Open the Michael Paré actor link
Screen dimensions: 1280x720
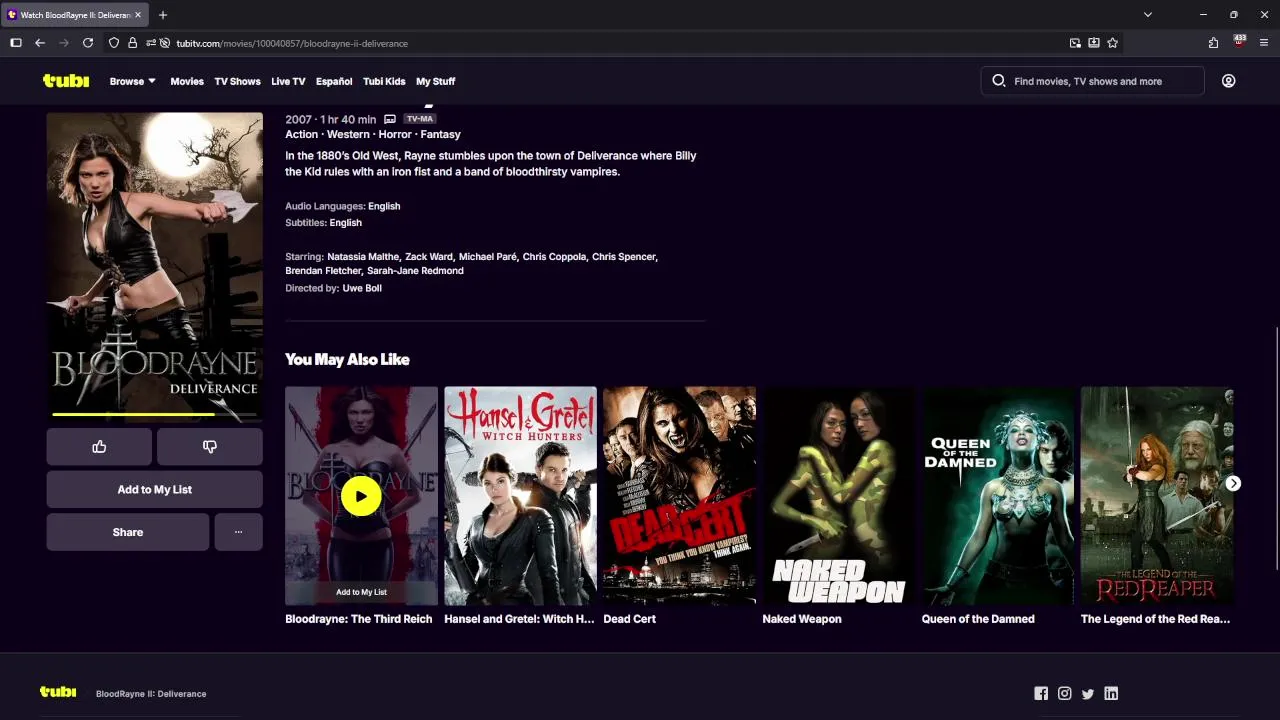click(x=488, y=257)
